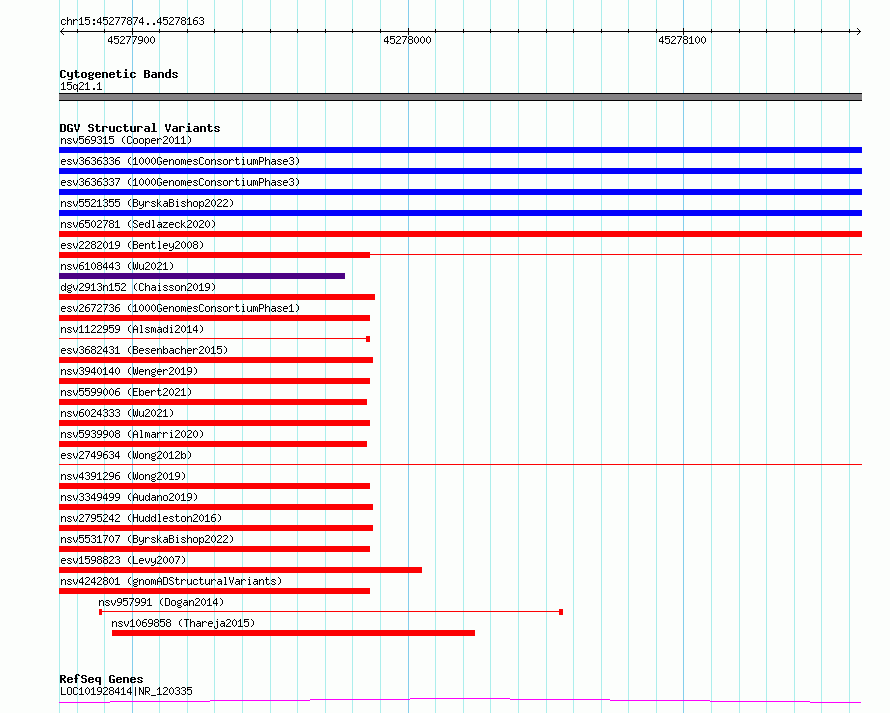Viewport: 890px width, 713px height.
Task: Click the esv3682431 (Besenbacher2015) label
Action: 144,350
